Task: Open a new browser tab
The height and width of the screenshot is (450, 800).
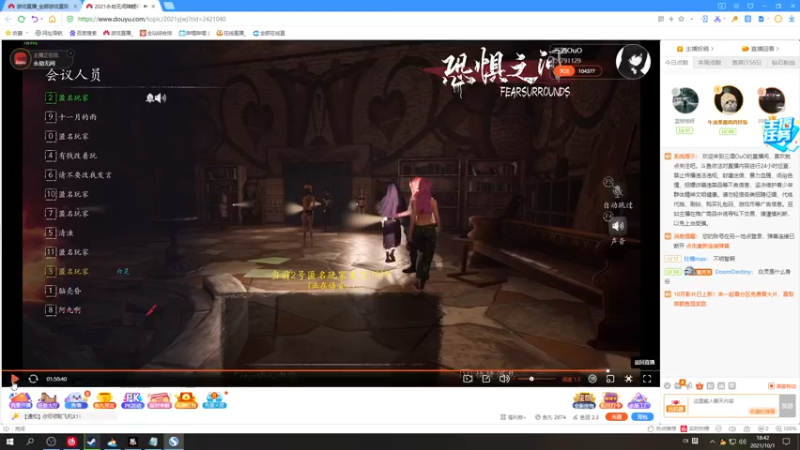Action: coord(168,6)
